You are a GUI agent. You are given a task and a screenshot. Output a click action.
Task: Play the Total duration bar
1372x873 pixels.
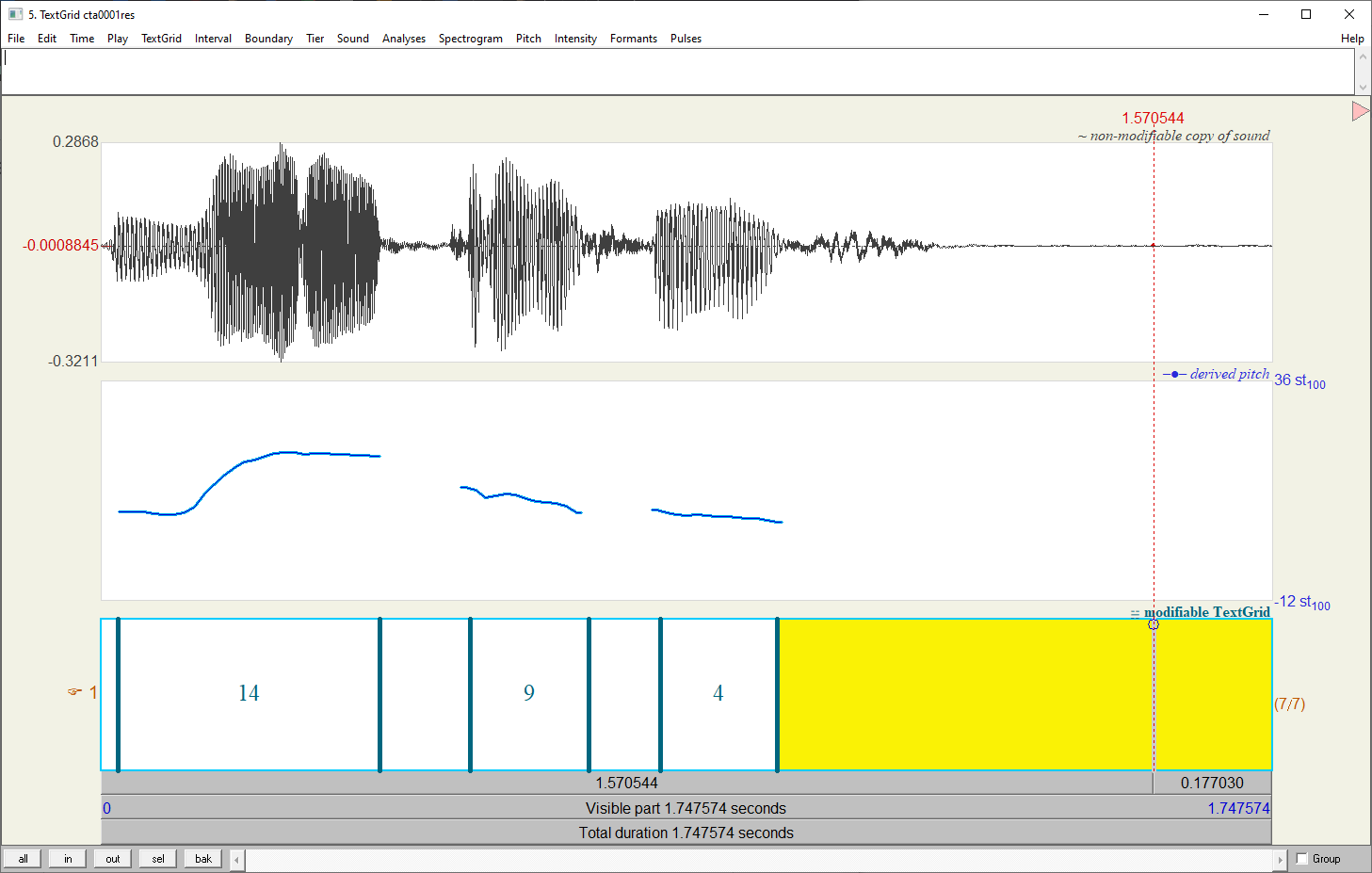[686, 833]
